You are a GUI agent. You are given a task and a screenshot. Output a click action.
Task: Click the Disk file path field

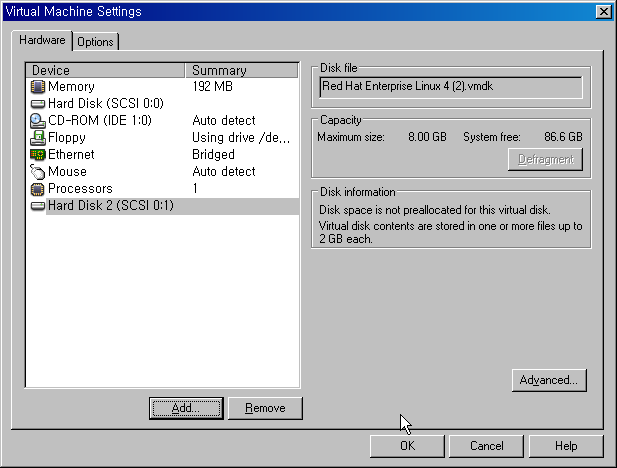(450, 87)
